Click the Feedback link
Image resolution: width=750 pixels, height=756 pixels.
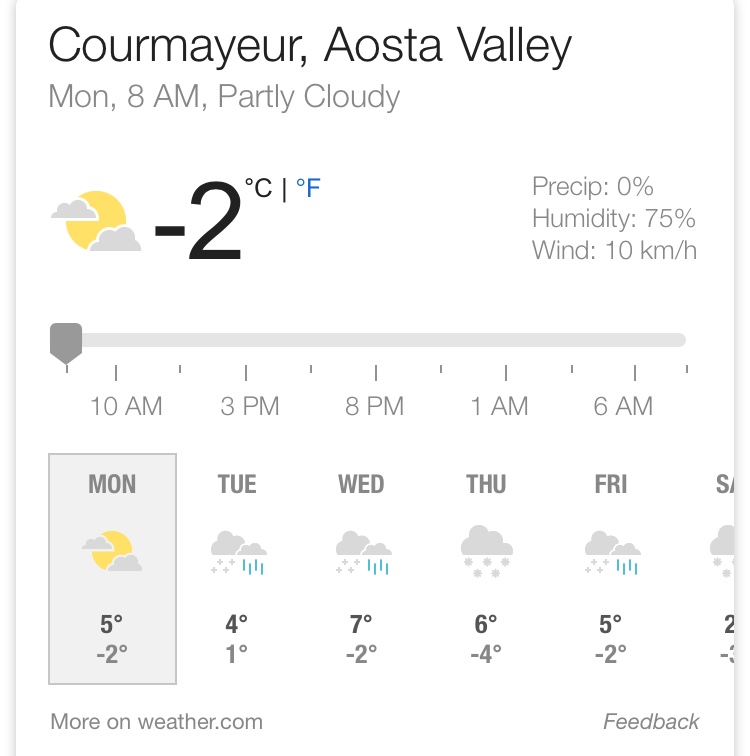651,721
